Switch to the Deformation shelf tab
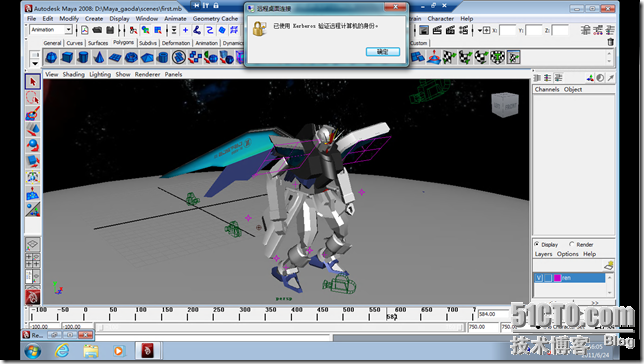 tap(176, 43)
